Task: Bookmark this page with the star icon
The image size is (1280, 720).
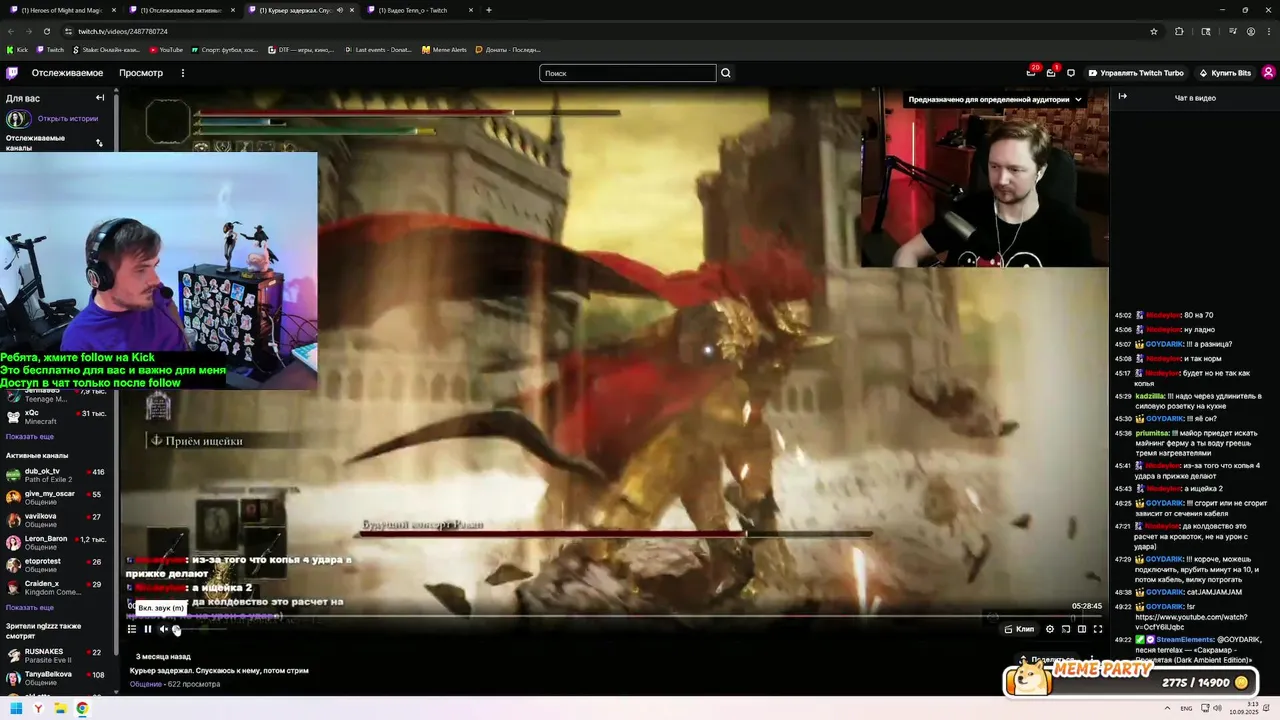Action: [1154, 31]
